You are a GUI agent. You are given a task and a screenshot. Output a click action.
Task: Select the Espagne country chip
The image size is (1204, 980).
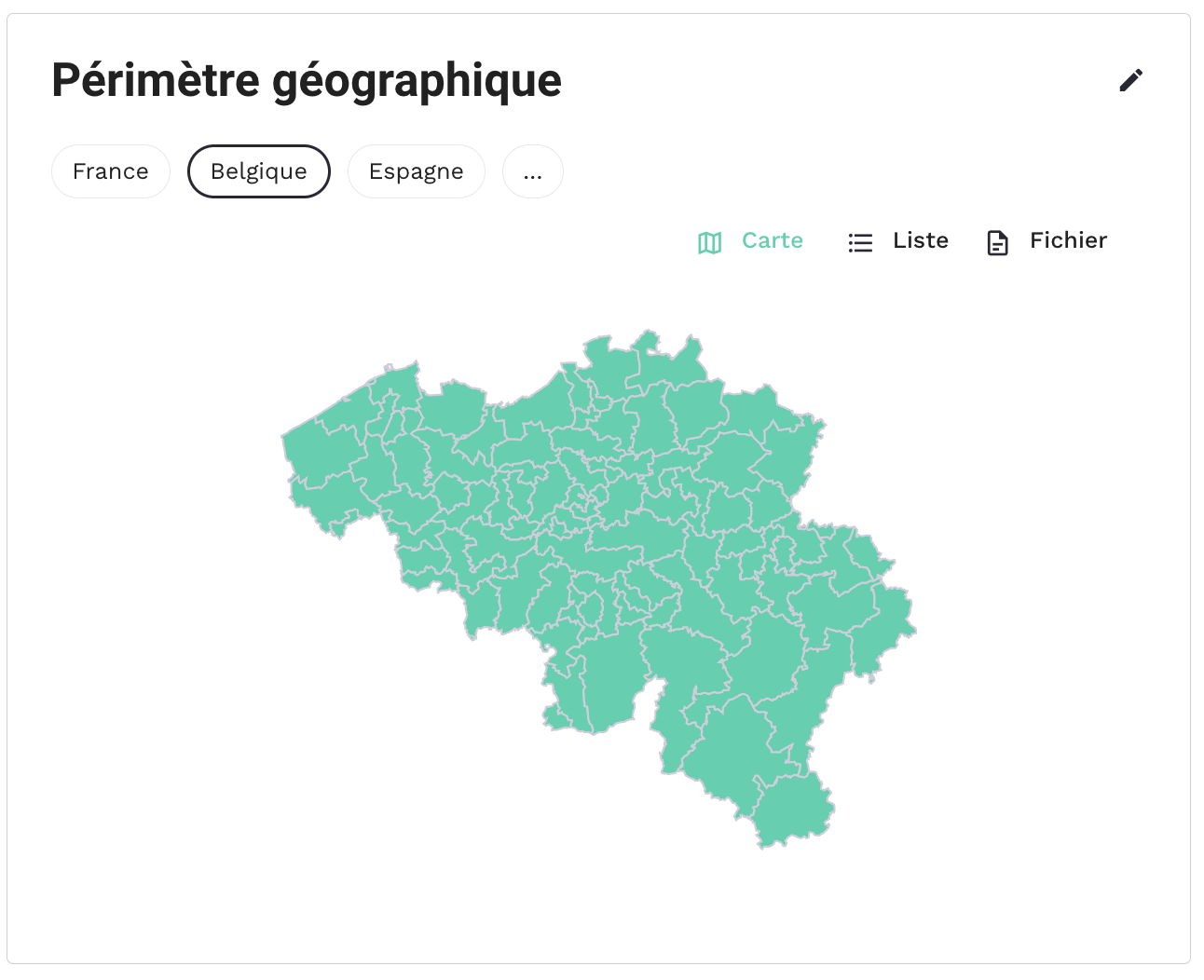point(417,171)
